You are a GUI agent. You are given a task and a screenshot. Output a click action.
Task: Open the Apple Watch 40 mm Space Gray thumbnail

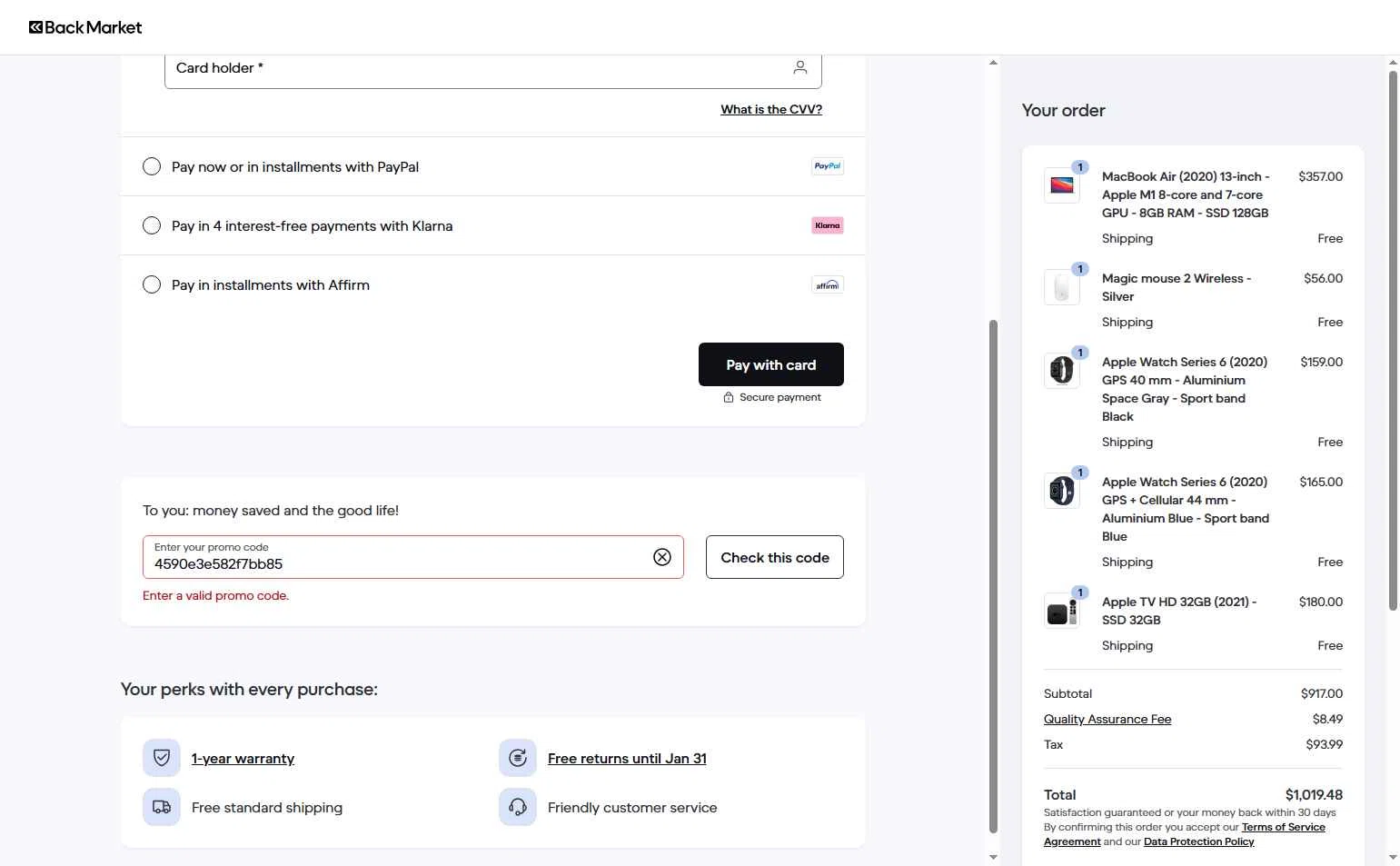click(1062, 371)
